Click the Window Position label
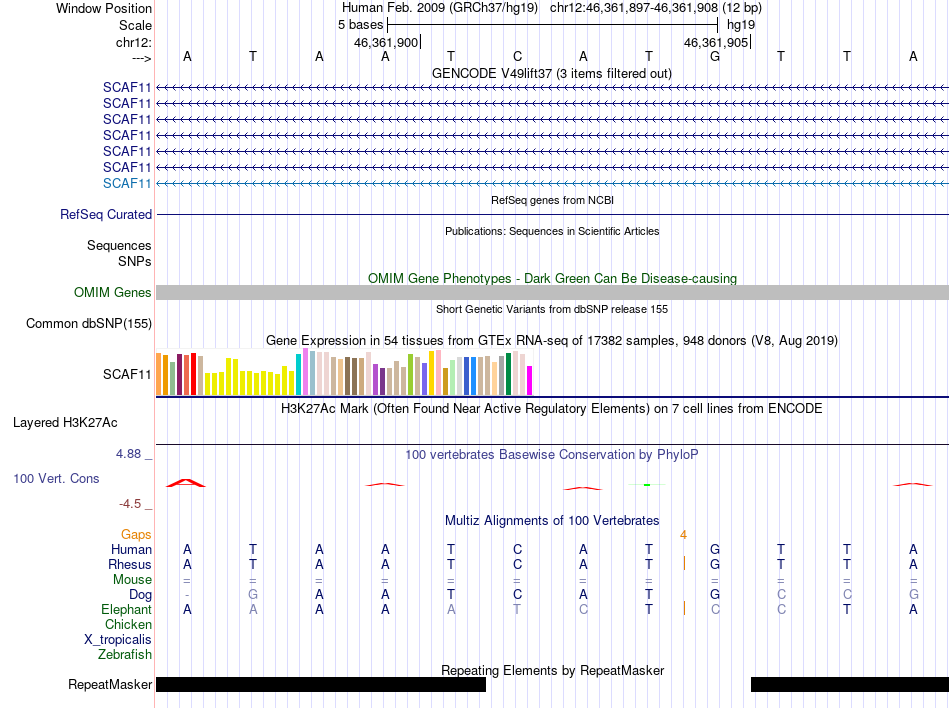This screenshot has width=950, height=708. point(104,8)
